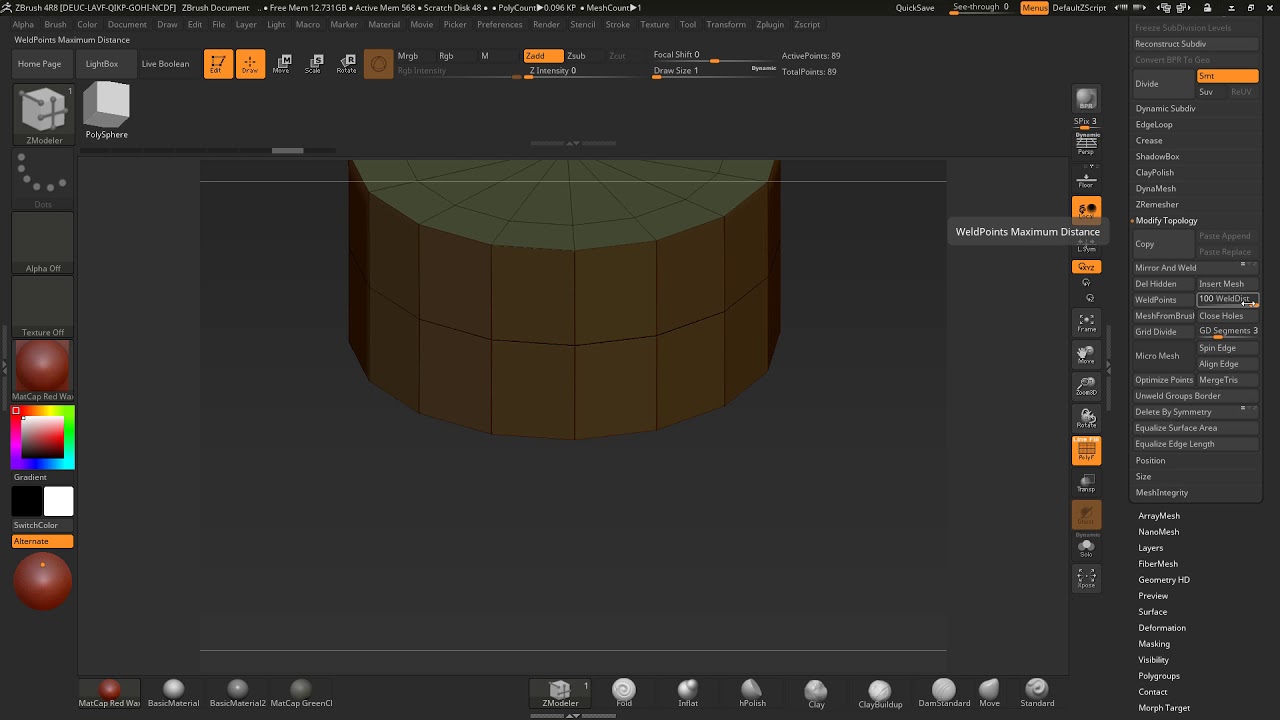This screenshot has height=720, width=1280.
Task: Adjust the 100 WeldDist slider
Action: 1228,300
